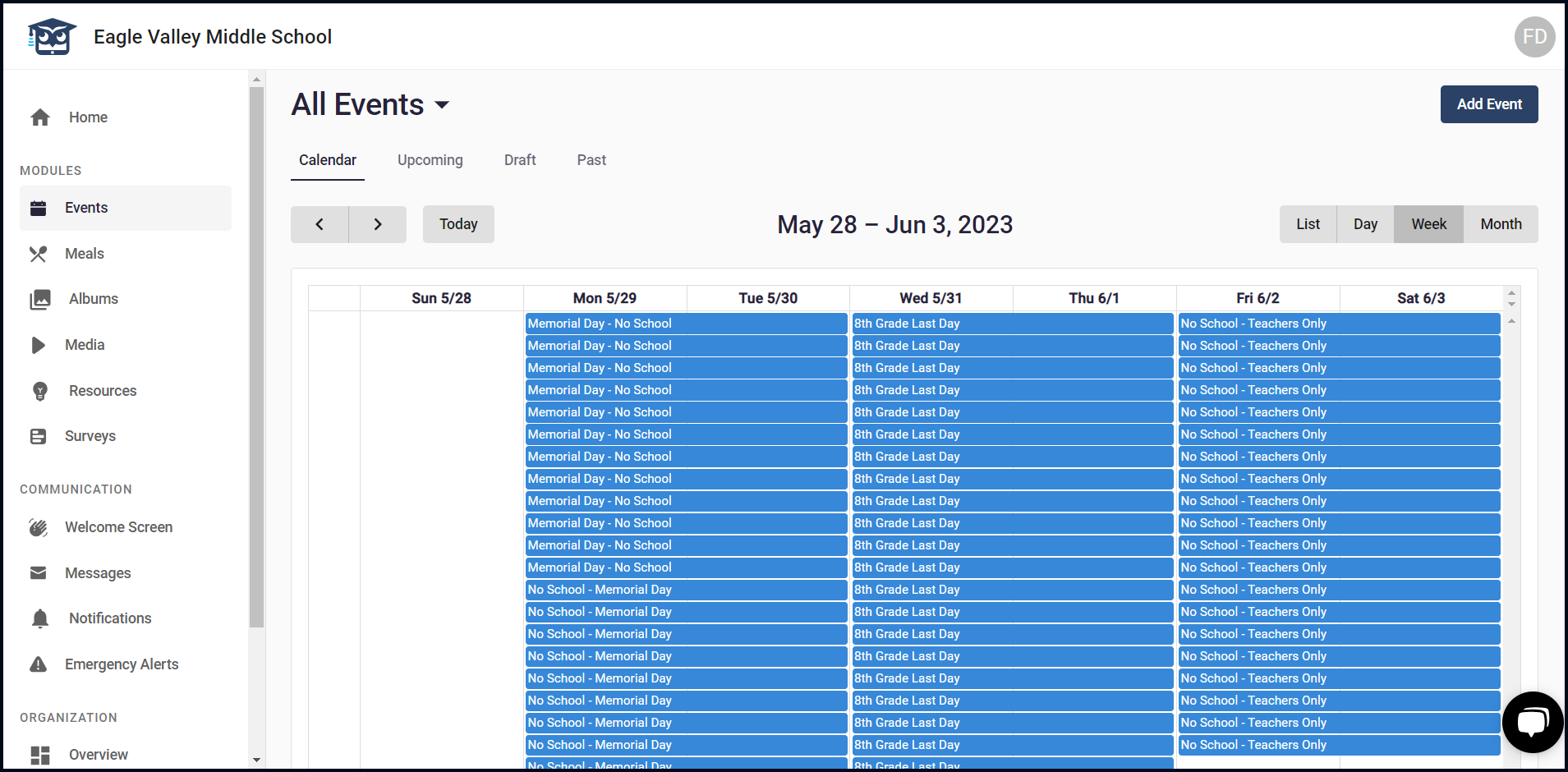Switch to the Draft tab
The width and height of the screenshot is (1568, 772).
[520, 160]
